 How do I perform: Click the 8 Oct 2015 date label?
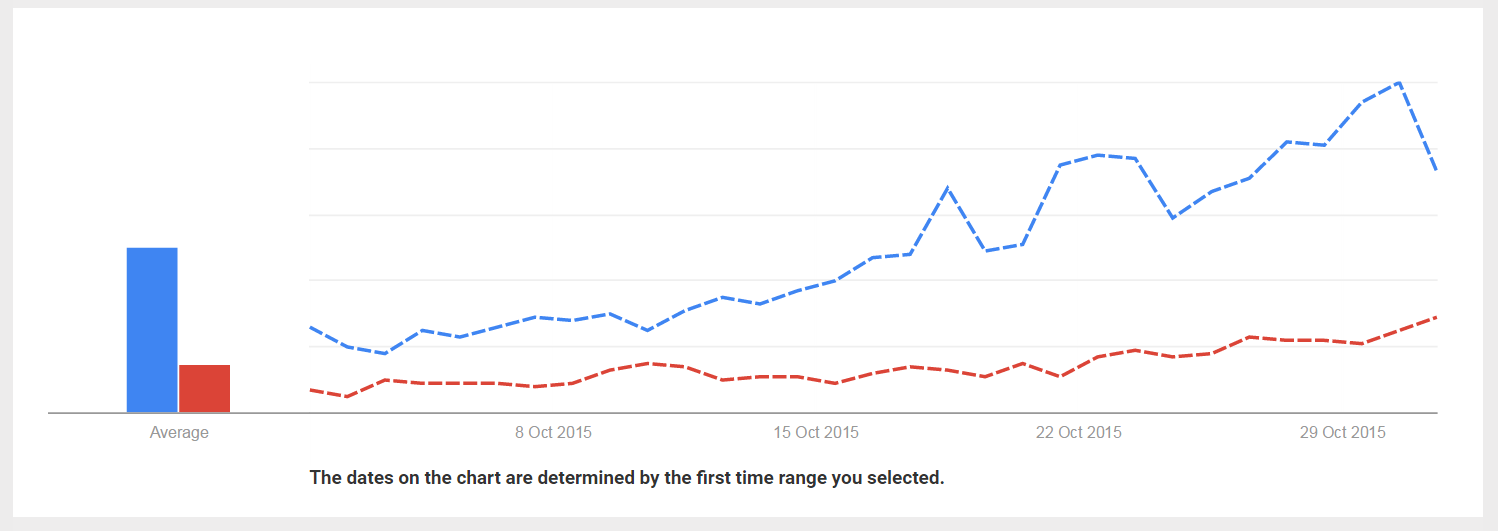553,433
